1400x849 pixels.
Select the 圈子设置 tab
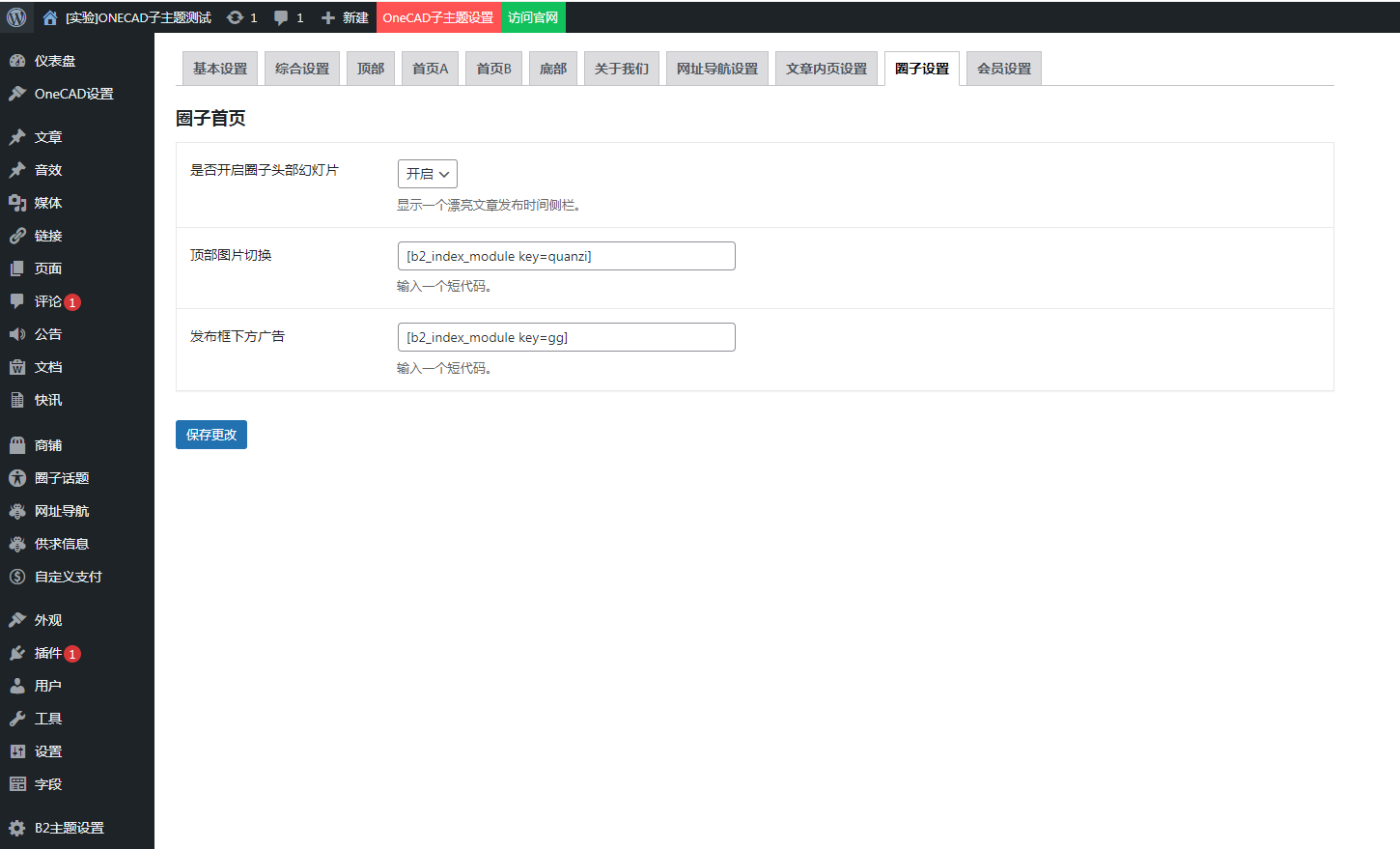tap(922, 69)
